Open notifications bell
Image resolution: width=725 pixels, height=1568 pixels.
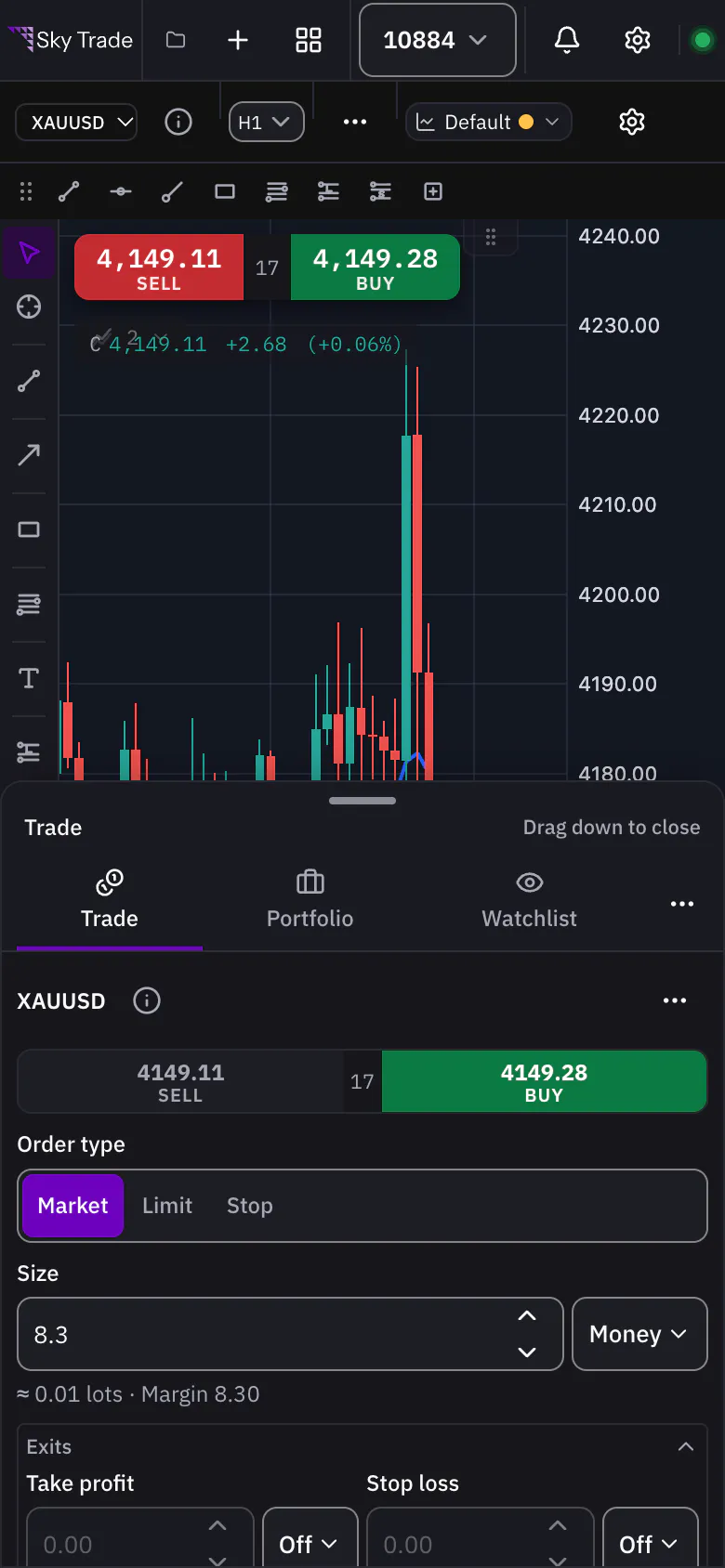click(567, 40)
